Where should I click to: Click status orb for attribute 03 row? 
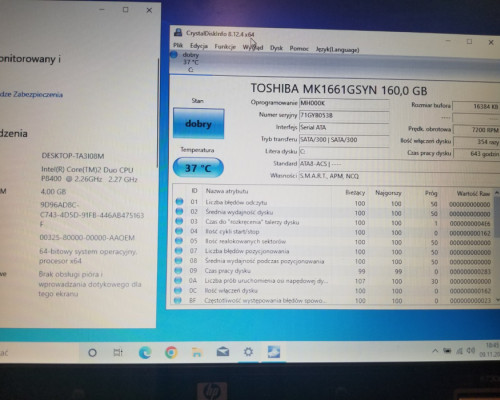coord(179,221)
